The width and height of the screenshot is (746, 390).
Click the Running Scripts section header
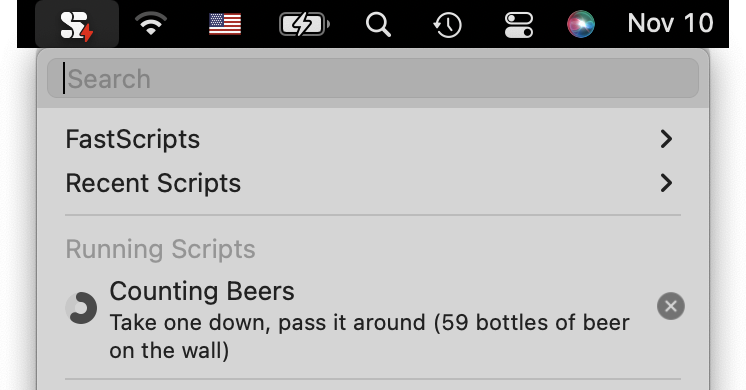point(160,249)
